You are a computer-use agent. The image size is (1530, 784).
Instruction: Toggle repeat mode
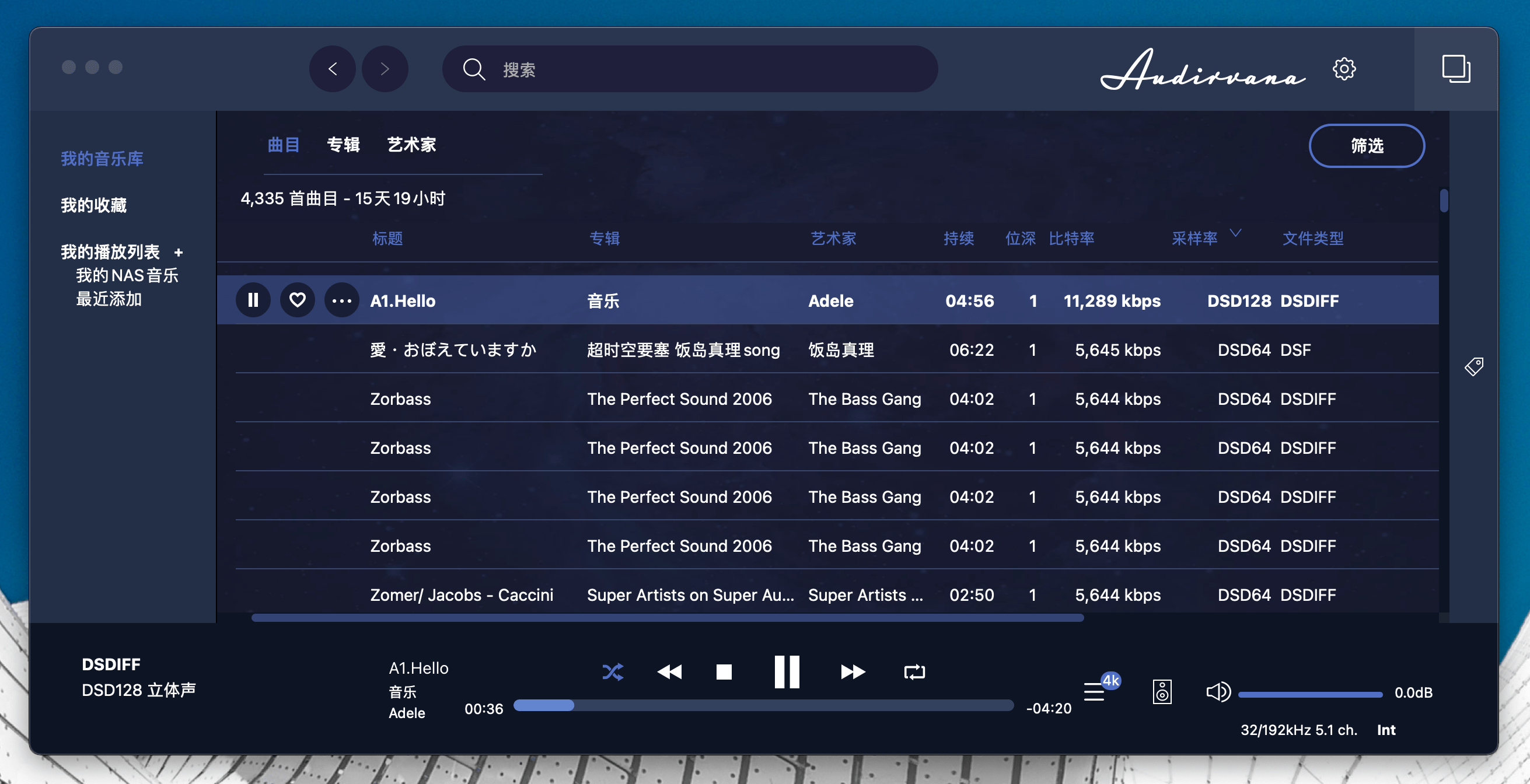click(915, 672)
